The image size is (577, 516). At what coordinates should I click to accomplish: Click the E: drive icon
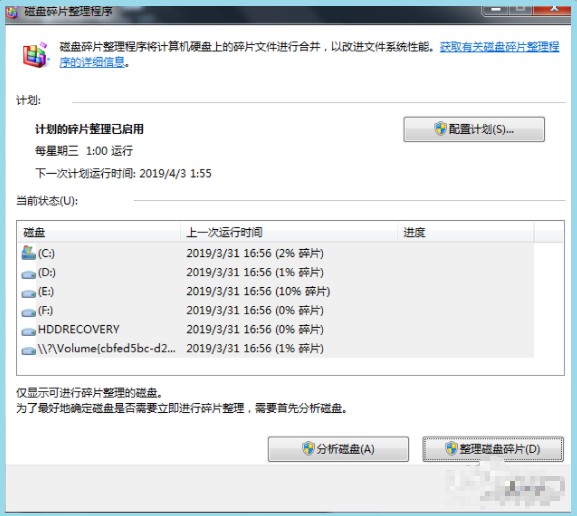(x=28, y=293)
